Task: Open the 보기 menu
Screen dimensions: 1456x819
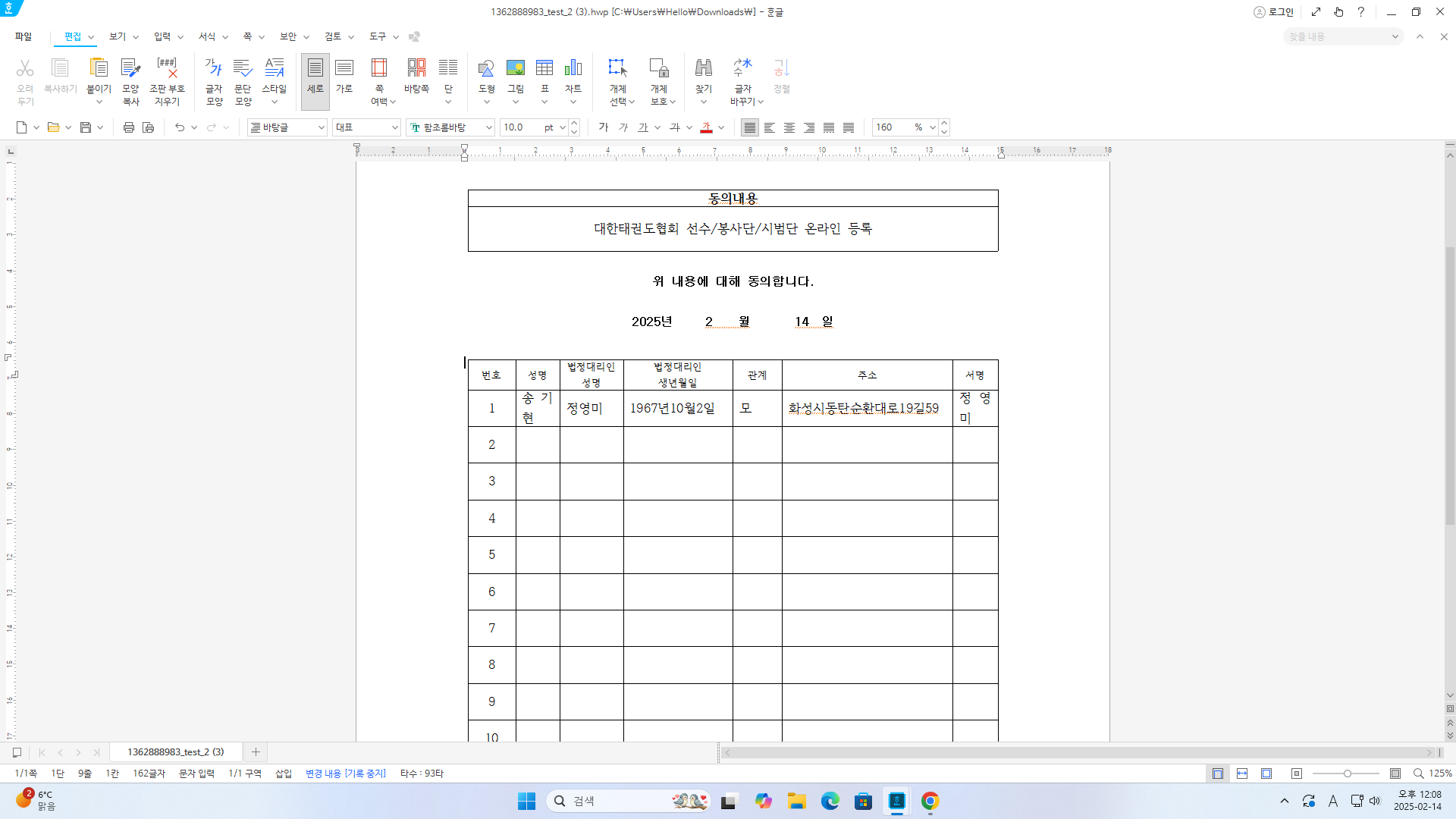Action: (118, 36)
